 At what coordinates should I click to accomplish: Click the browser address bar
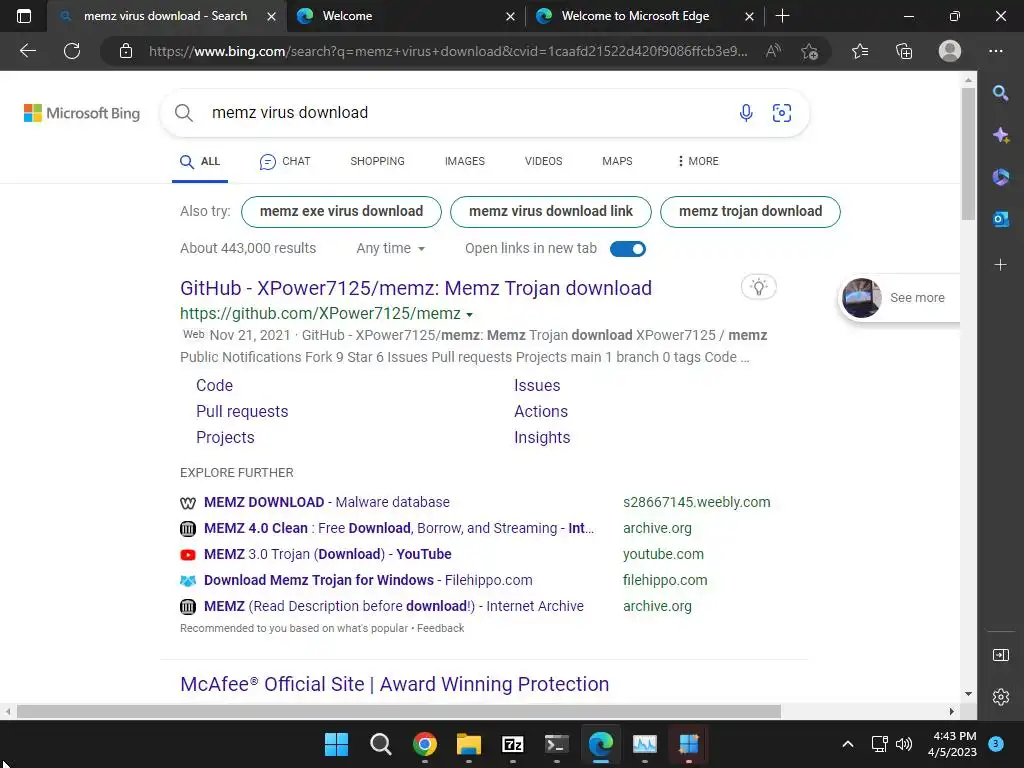[x=447, y=51]
